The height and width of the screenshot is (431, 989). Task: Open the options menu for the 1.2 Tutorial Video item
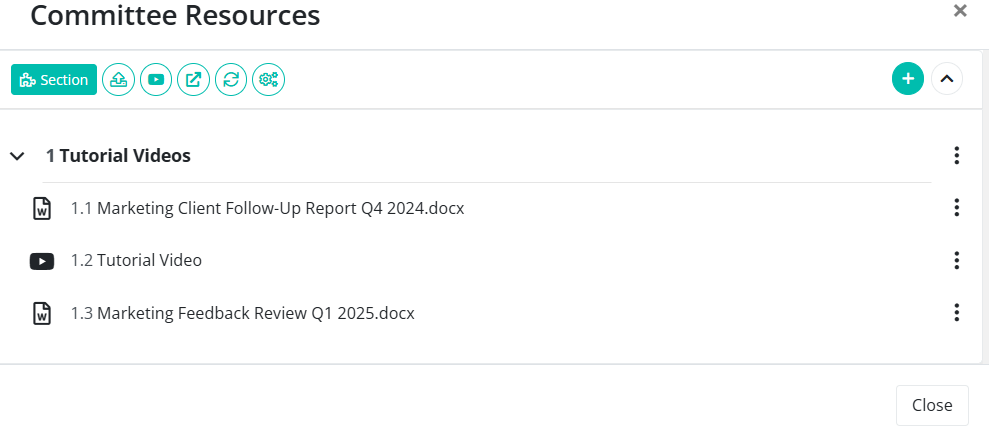pos(957,260)
